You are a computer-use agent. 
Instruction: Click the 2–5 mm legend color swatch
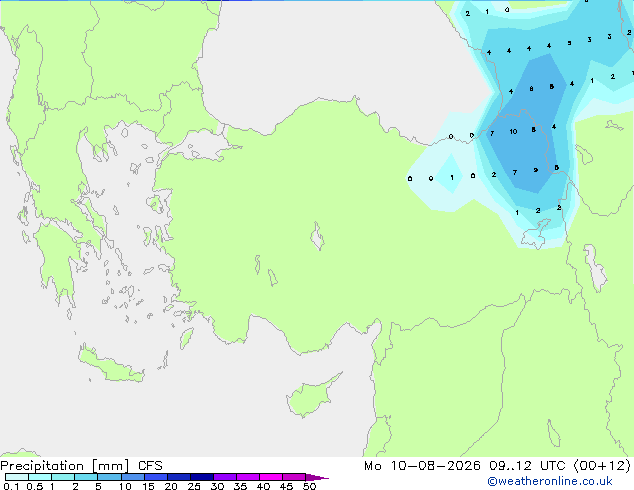[86, 477]
